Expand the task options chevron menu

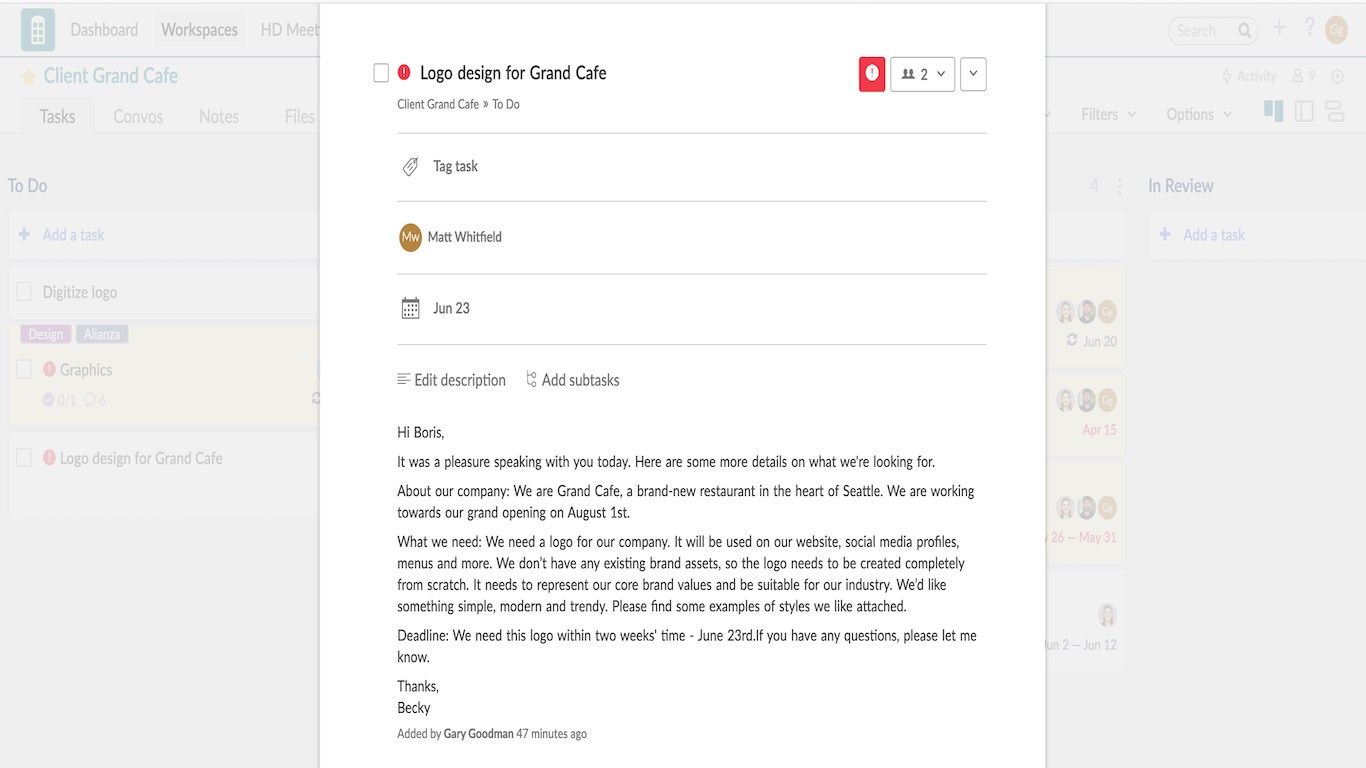click(x=973, y=74)
